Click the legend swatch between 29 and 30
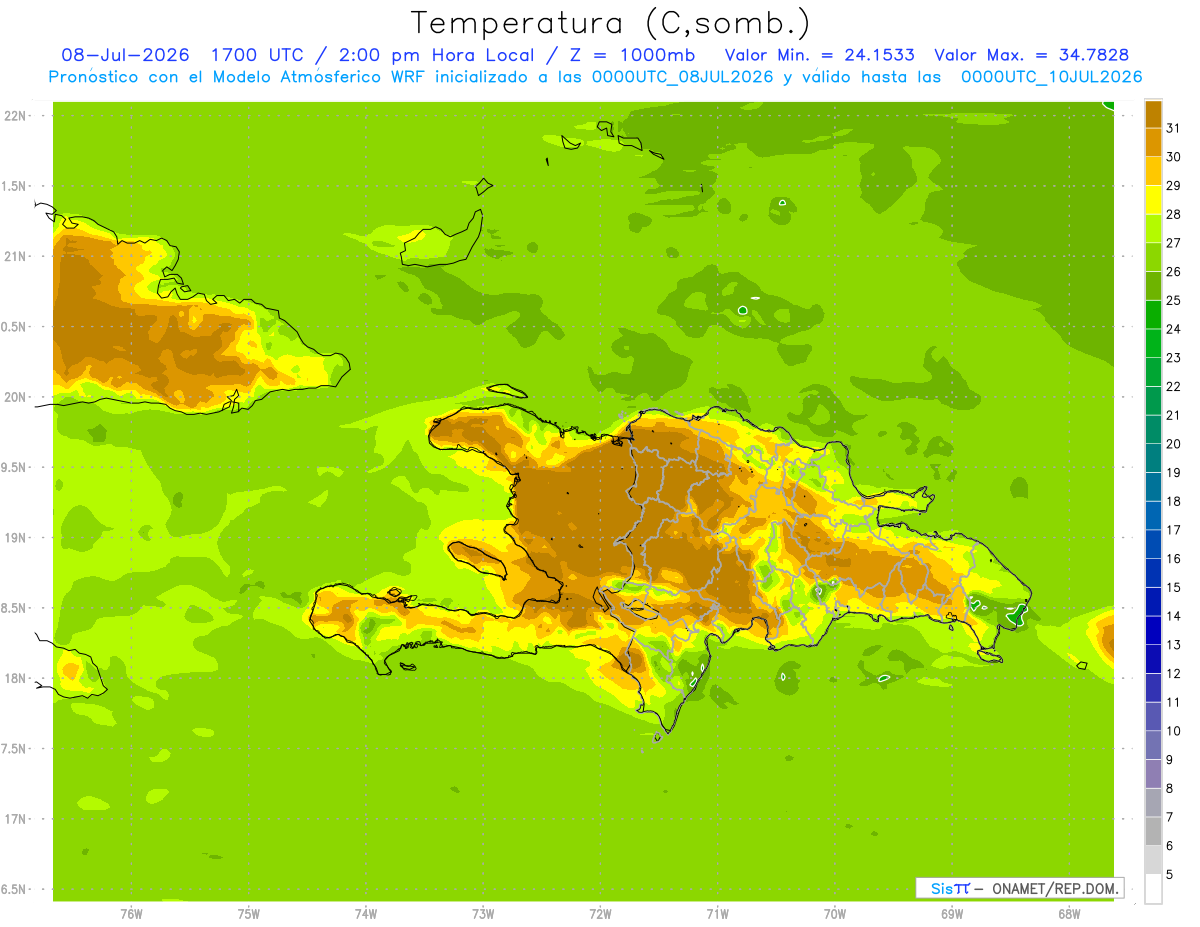The width and height of the screenshot is (1200, 927). (x=1153, y=171)
